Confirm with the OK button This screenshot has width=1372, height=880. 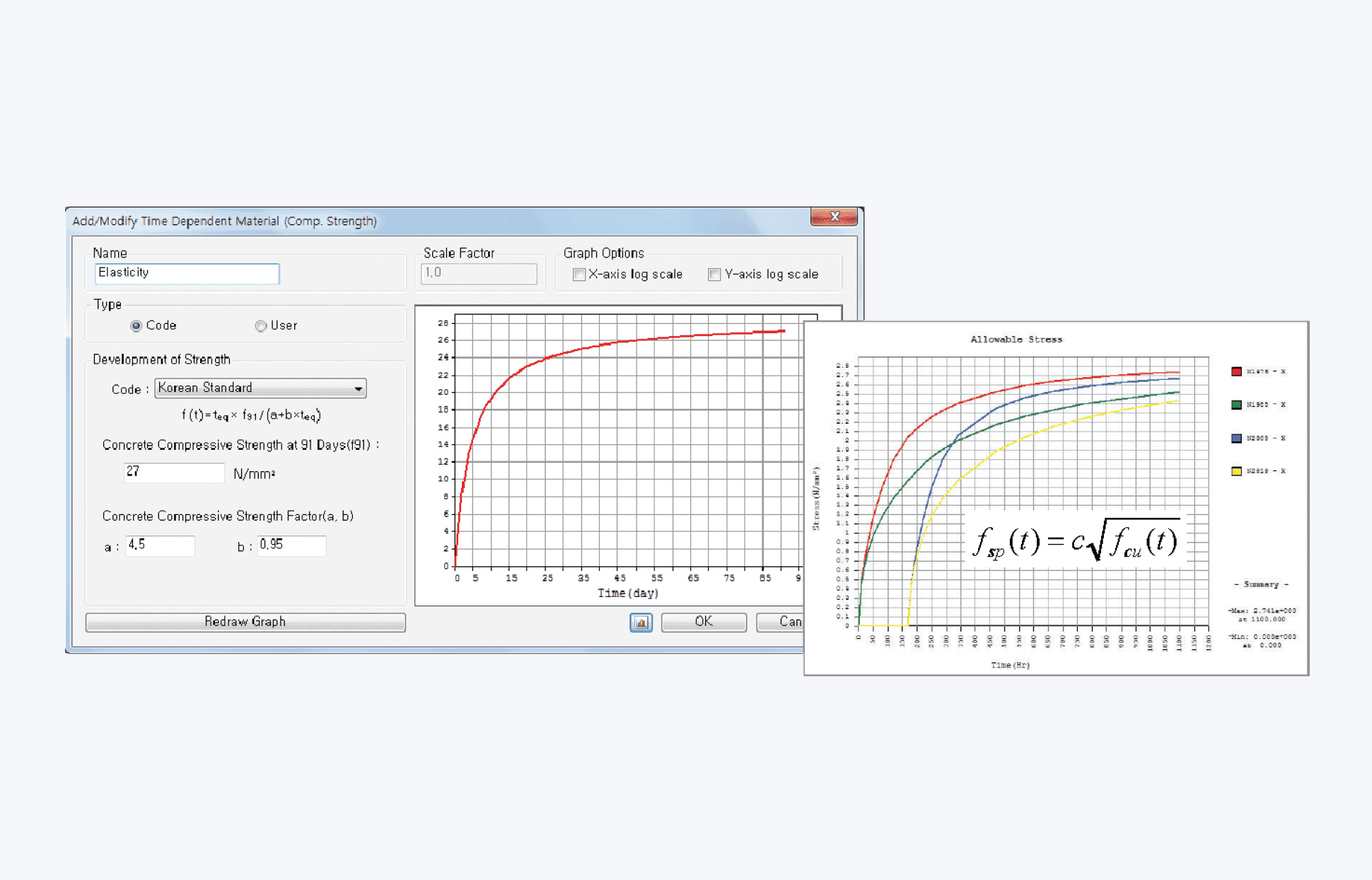(704, 622)
